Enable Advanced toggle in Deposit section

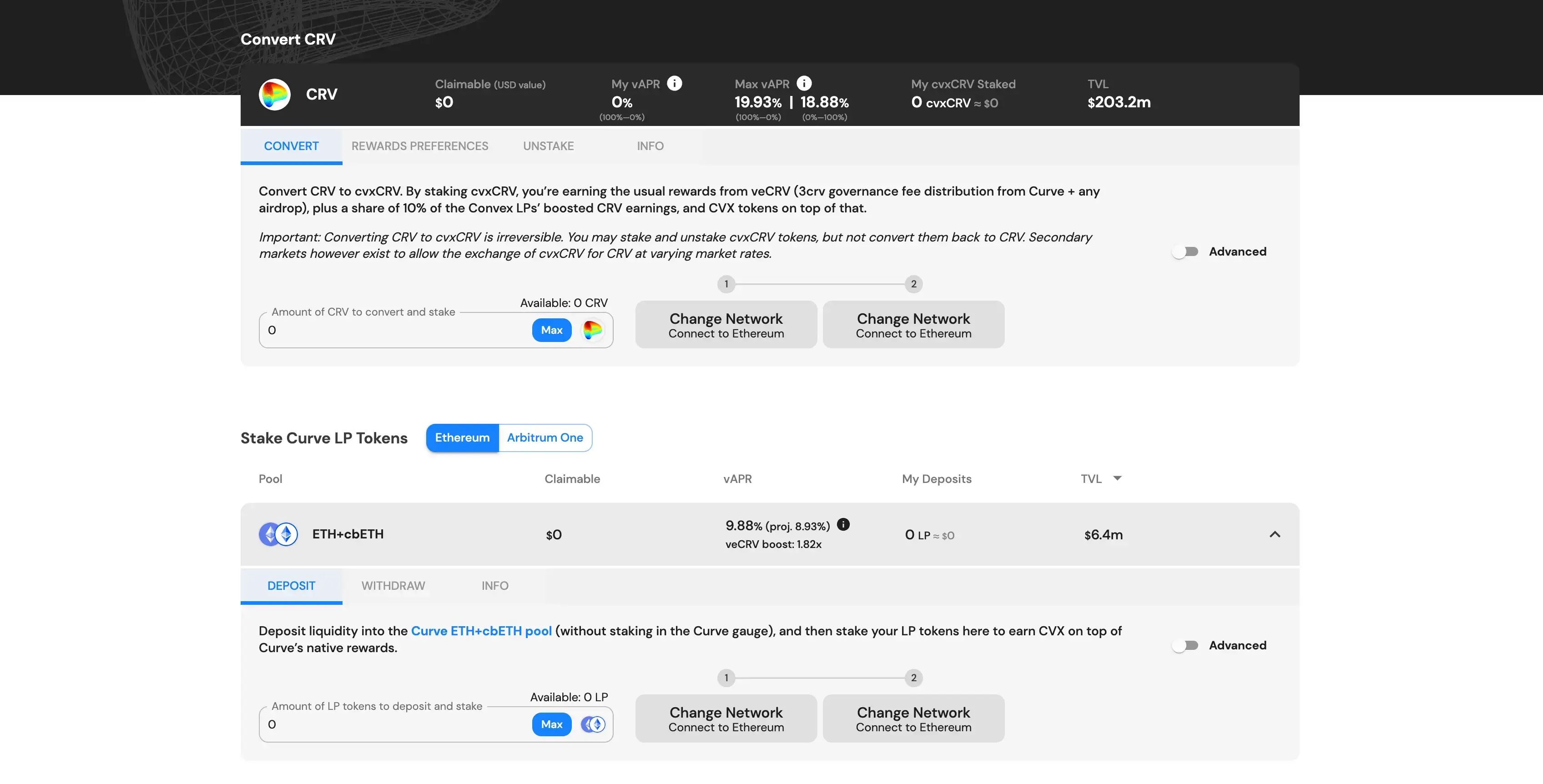pos(1185,645)
